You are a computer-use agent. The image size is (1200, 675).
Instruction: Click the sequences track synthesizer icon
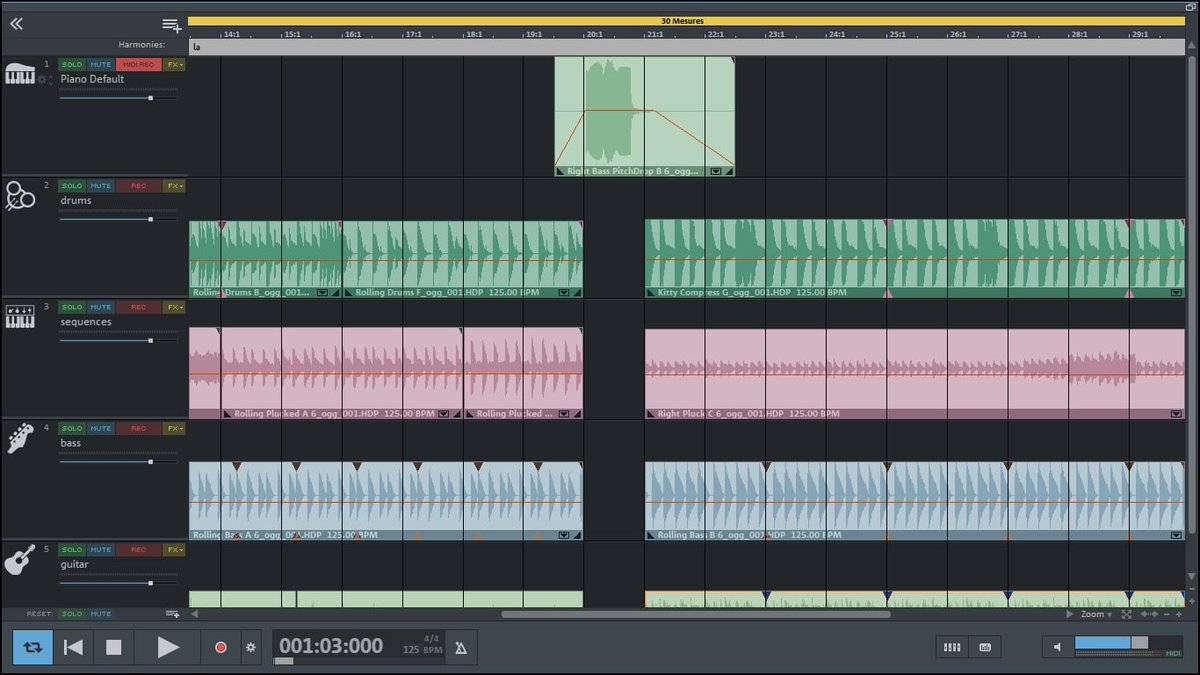coord(20,317)
